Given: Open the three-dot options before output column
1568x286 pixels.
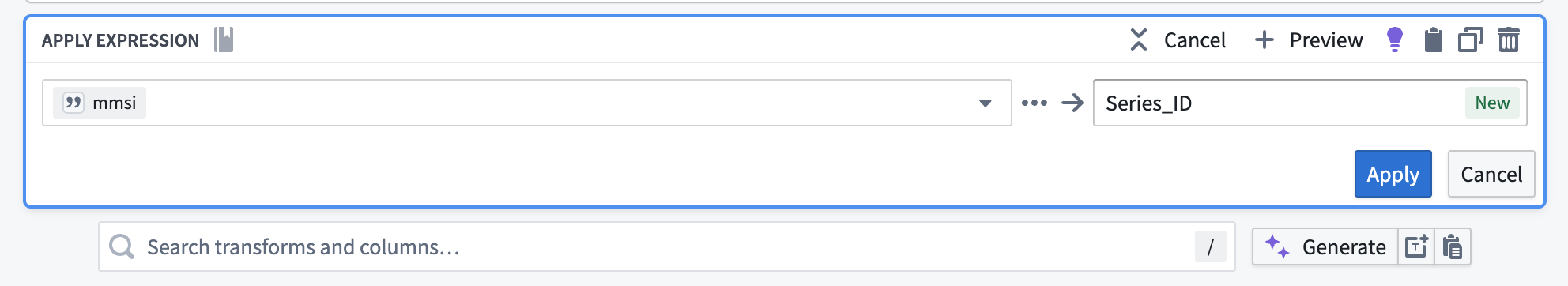Looking at the screenshot, I should (1034, 103).
